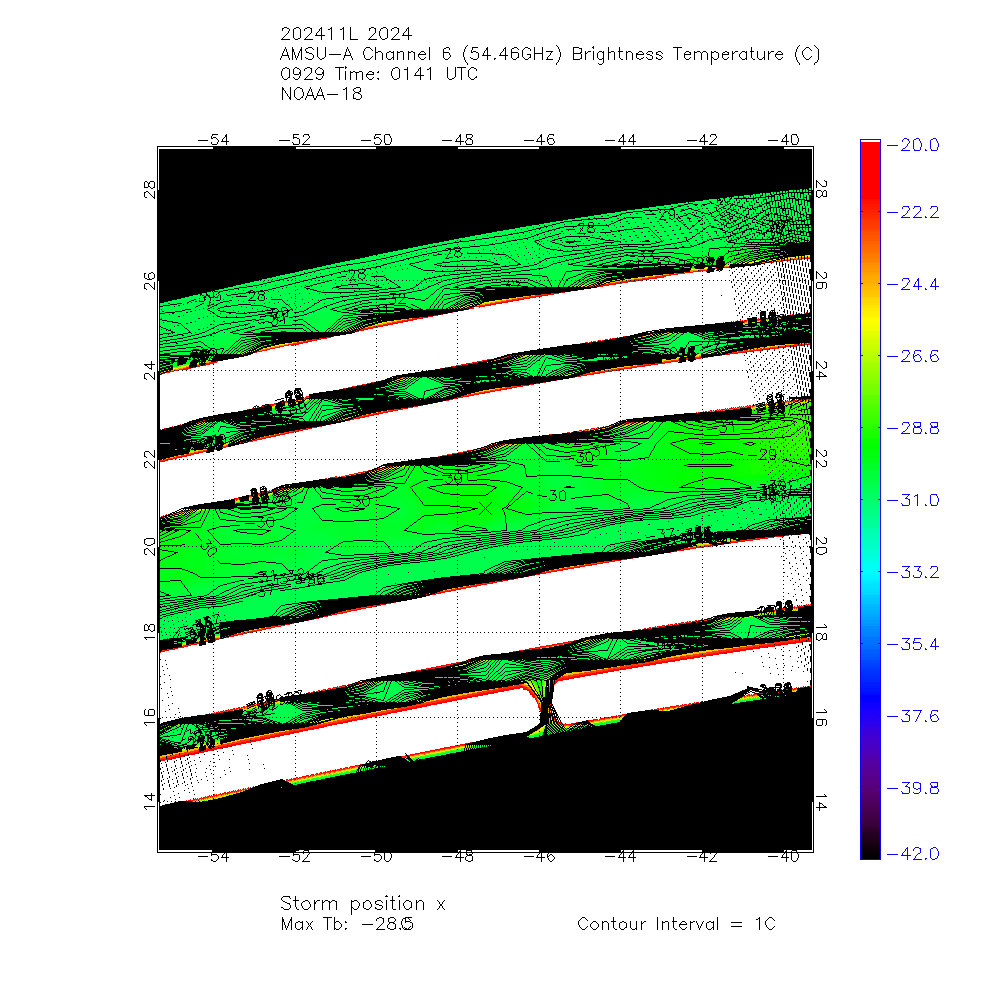Click the NOAA-18 satellite label

pyautogui.click(x=321, y=95)
